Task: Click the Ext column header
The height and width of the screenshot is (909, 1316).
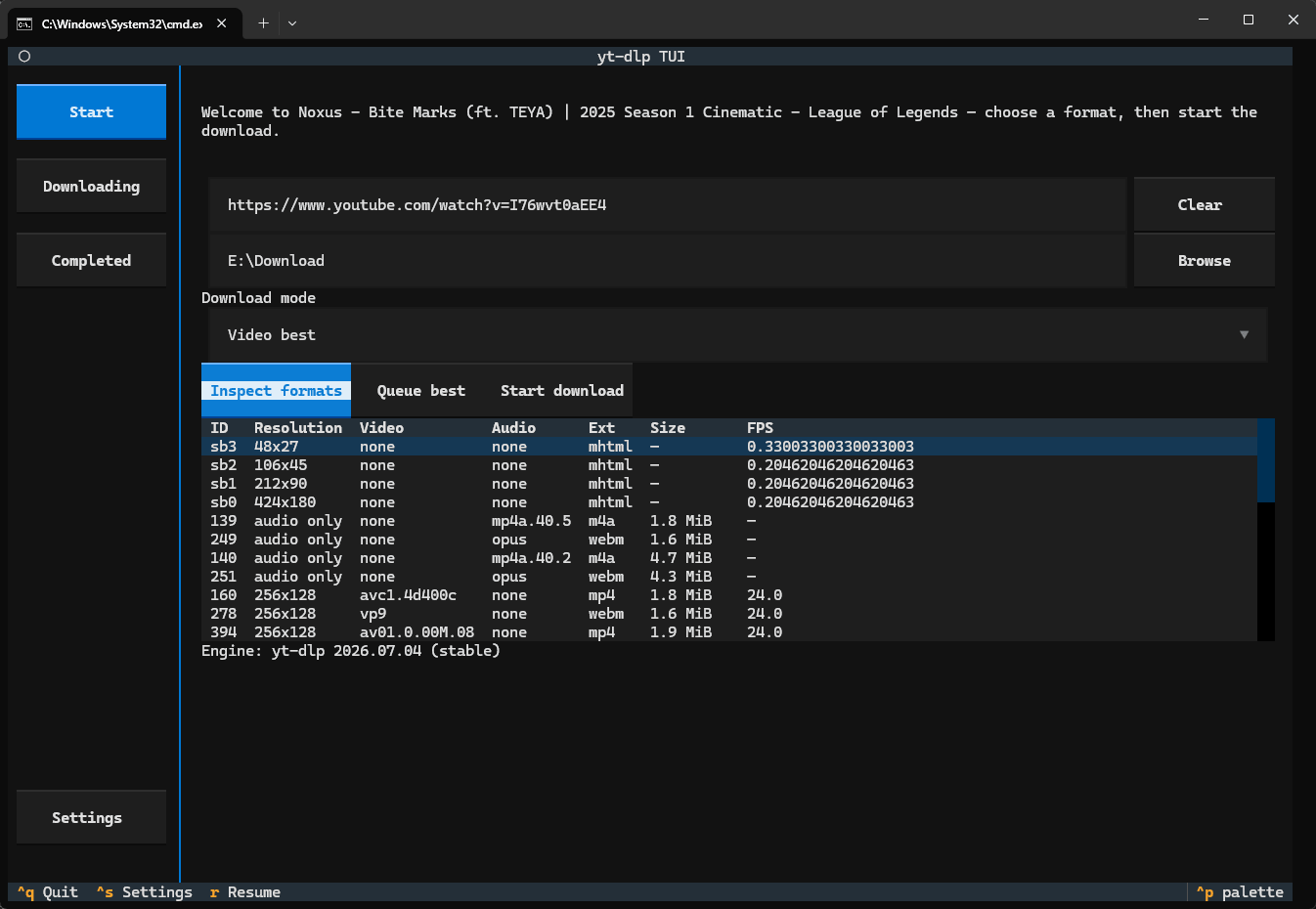Action: [x=601, y=428]
